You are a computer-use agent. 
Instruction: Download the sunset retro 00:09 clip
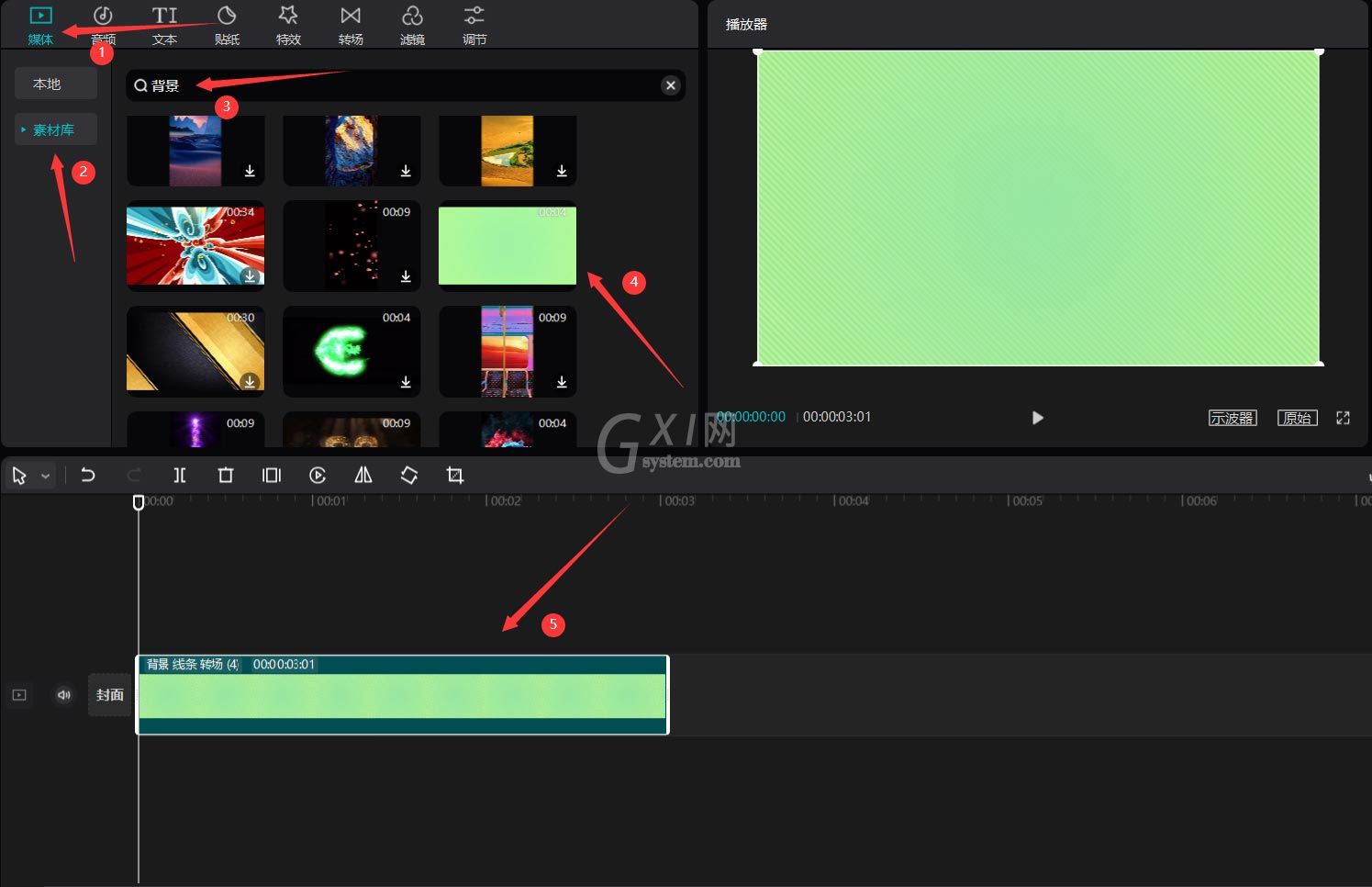(562, 382)
